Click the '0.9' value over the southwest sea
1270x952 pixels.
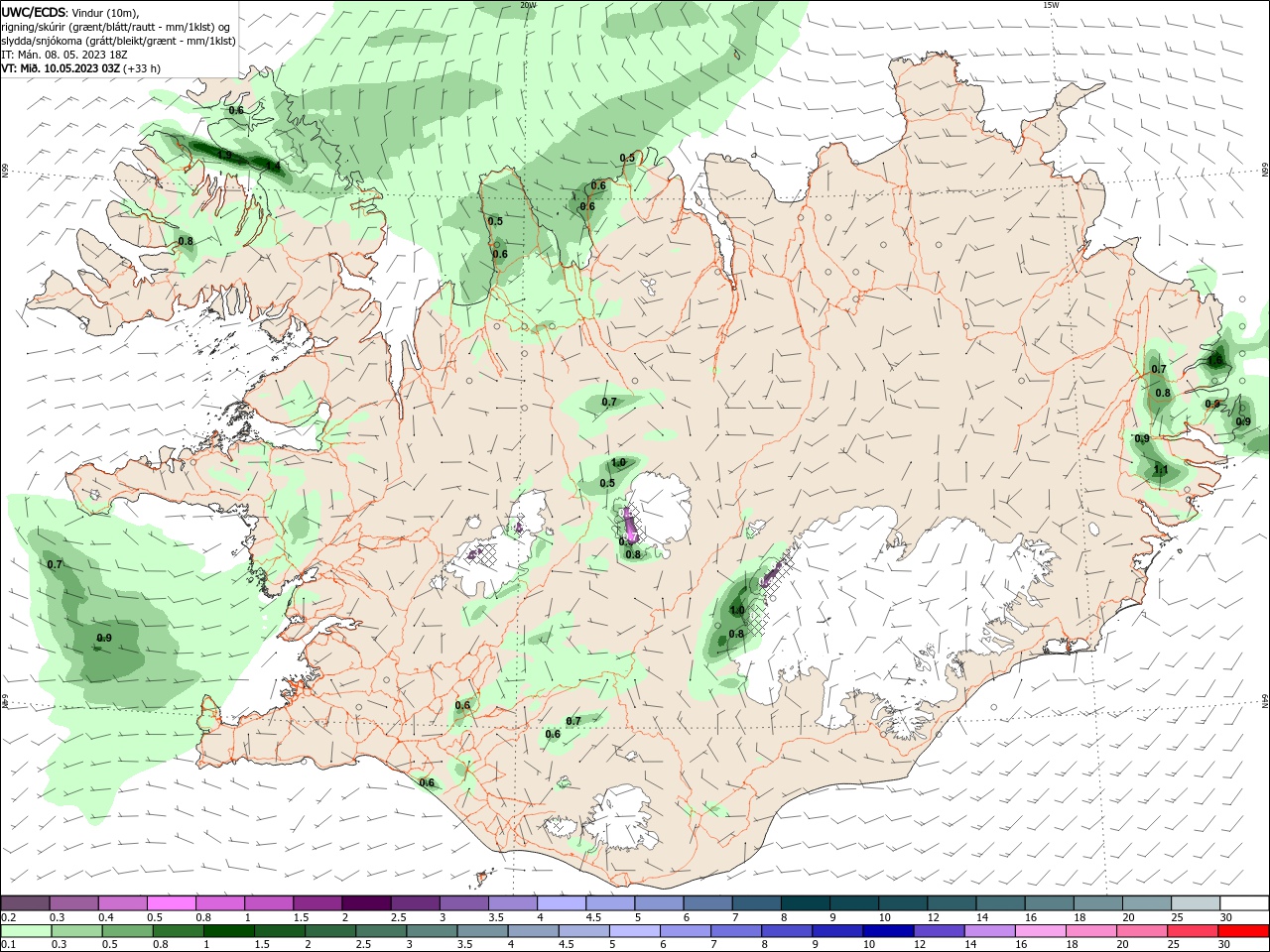point(104,638)
